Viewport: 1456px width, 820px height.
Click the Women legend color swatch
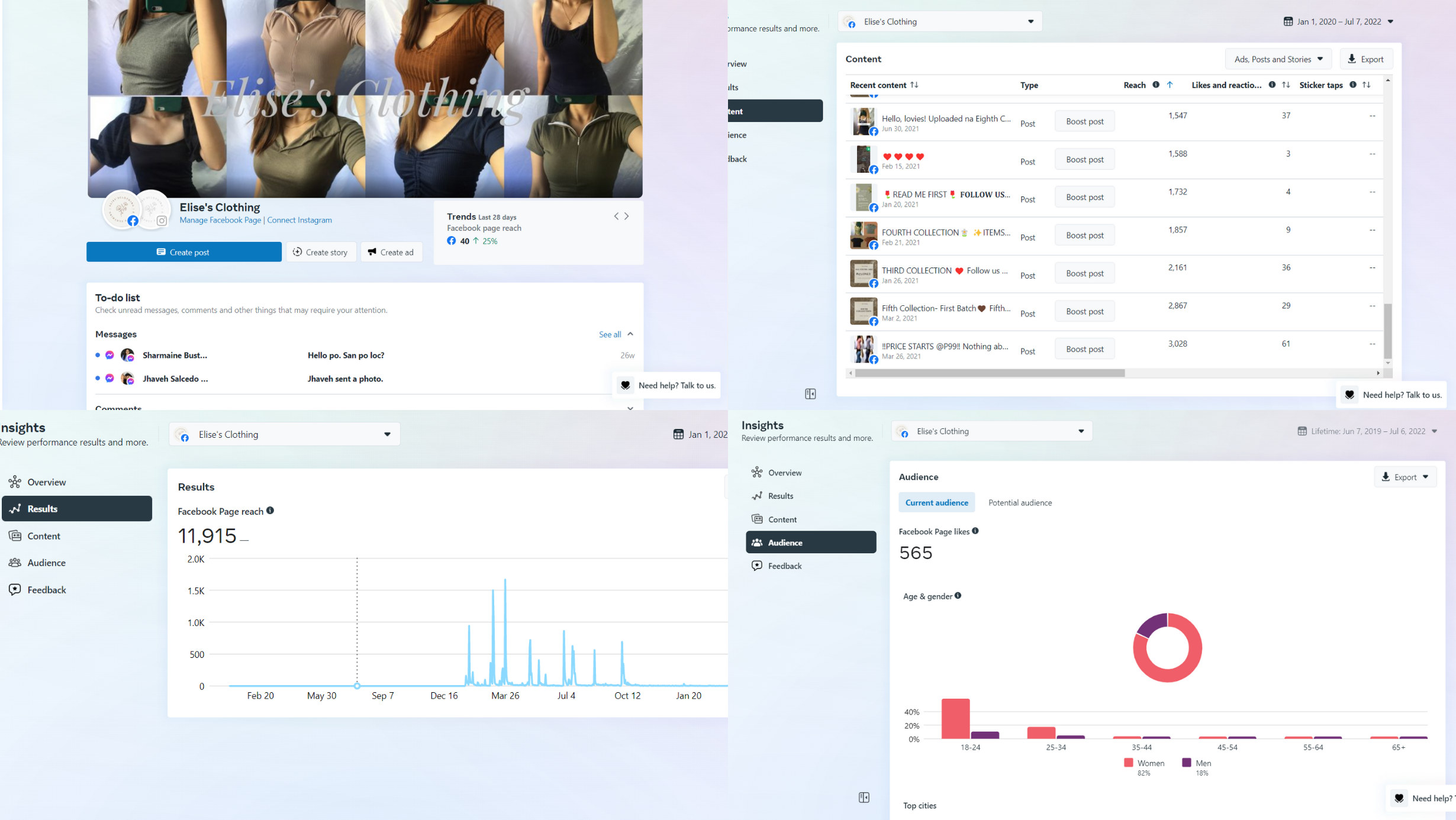click(x=1128, y=763)
